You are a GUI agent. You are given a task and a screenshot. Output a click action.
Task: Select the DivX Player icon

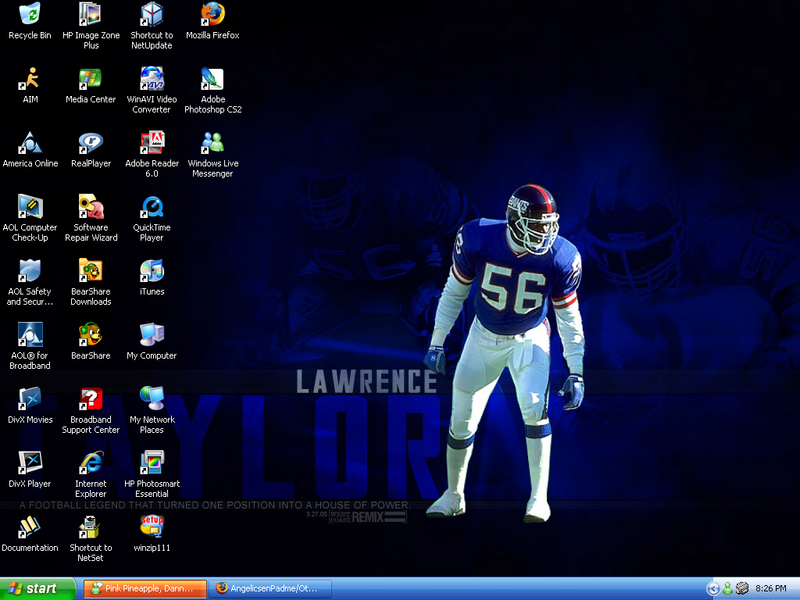coord(30,463)
